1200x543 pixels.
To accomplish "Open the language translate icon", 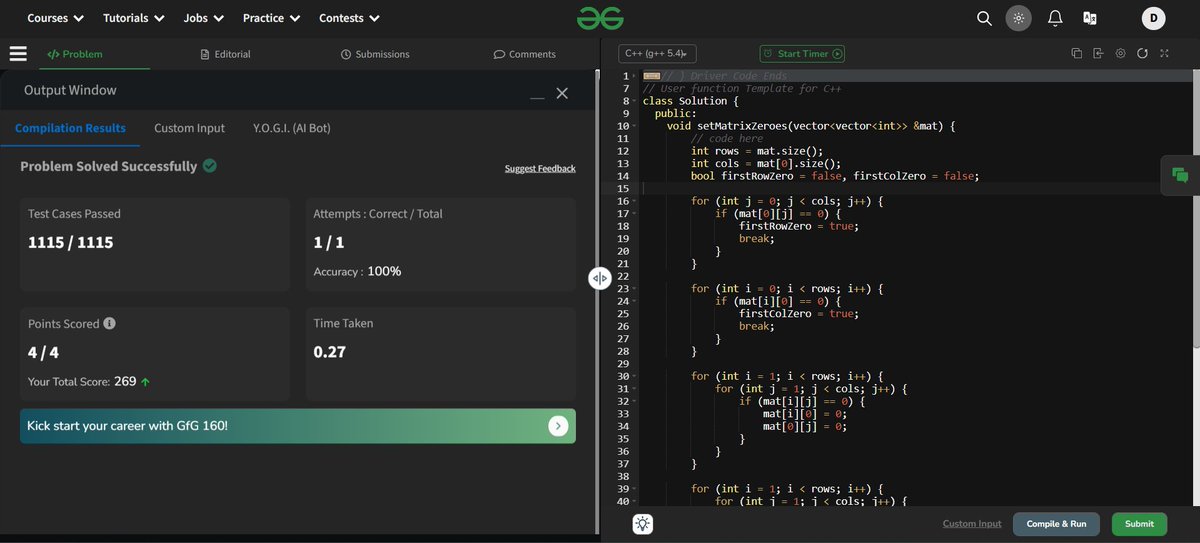I will click(1090, 18).
